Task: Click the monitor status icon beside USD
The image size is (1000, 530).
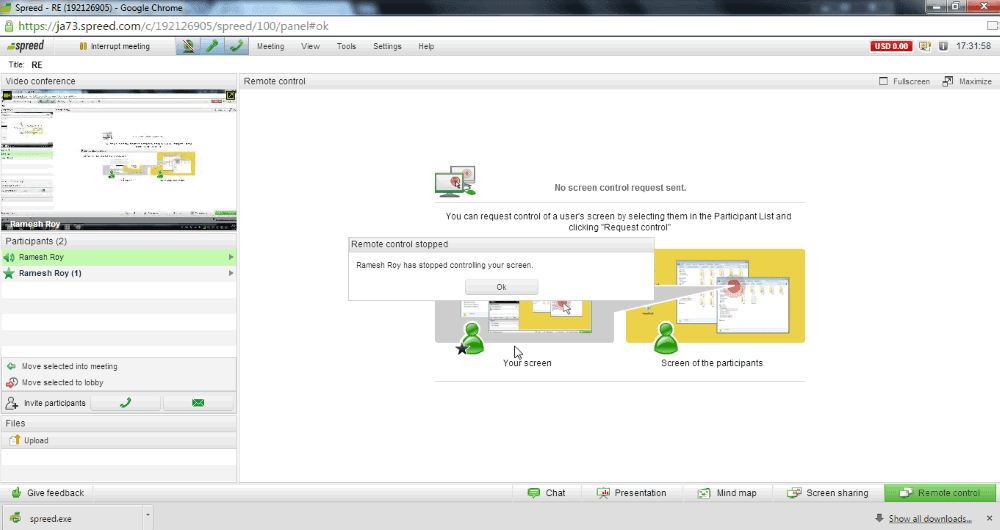Action: [925, 46]
